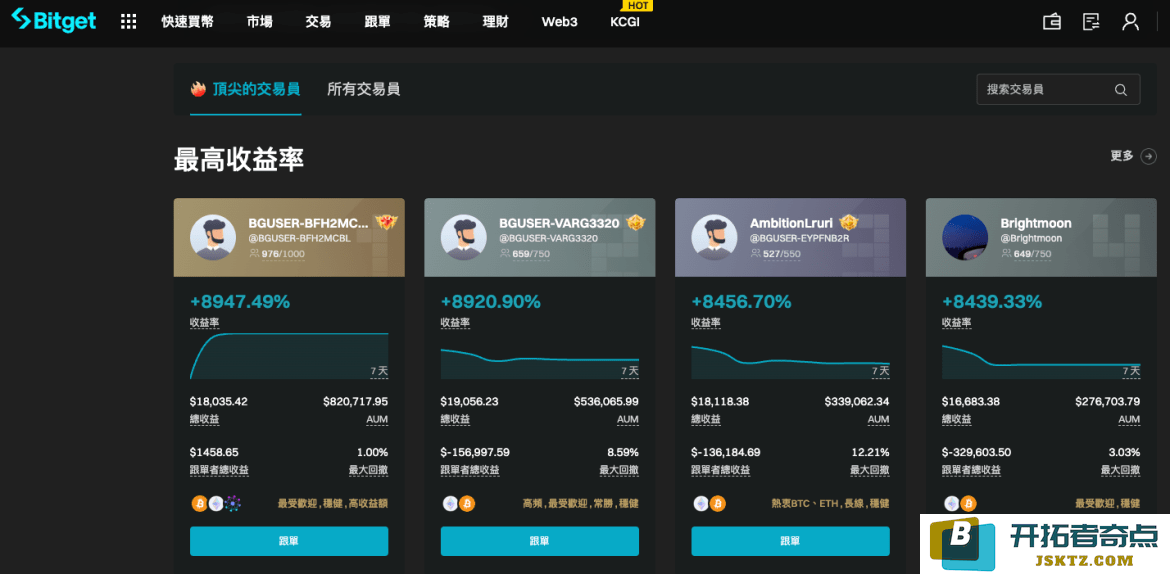
Task: Open trader name Brightmoon
Action: click(1036, 223)
